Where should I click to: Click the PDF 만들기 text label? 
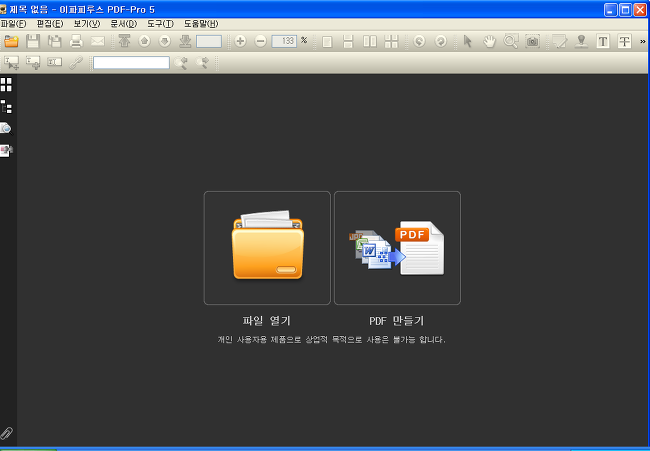[397, 321]
